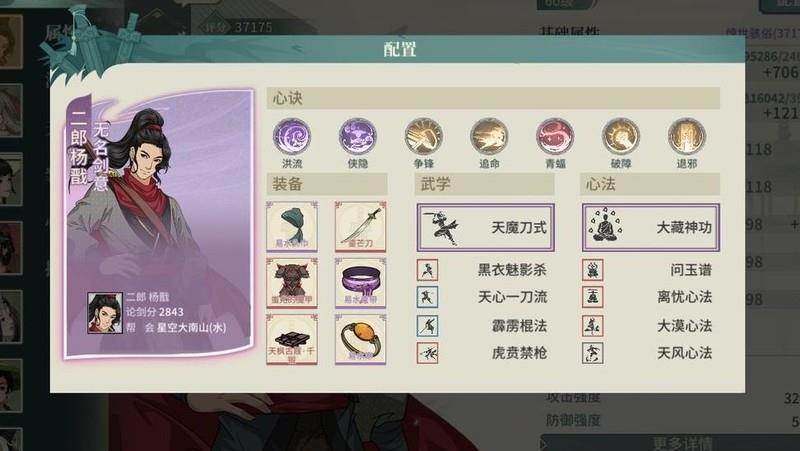This screenshot has width=800, height=451.
Task: Inspect the orange gem ring slot
Action: (x=360, y=339)
